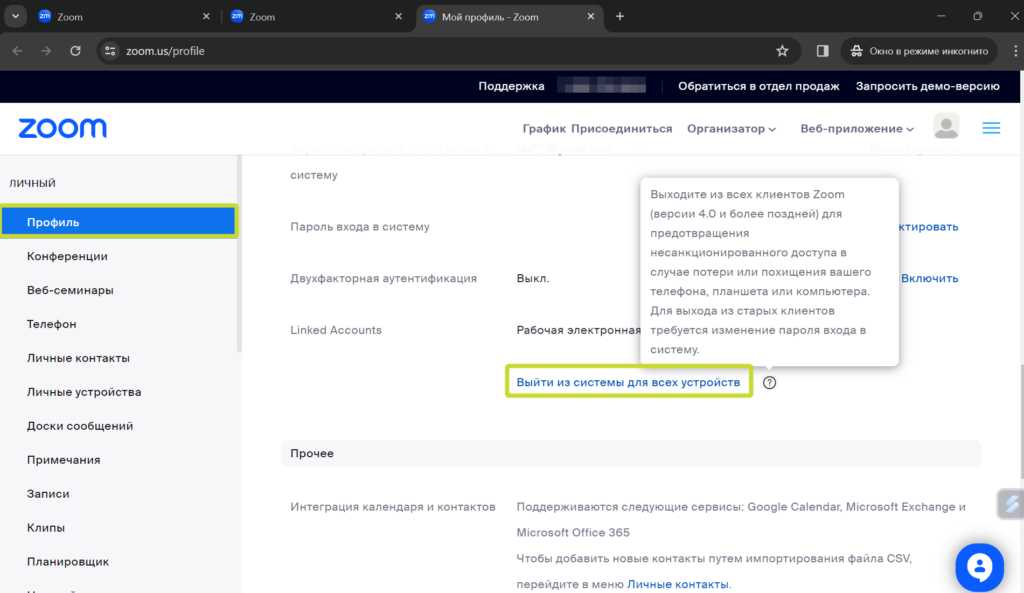Click График in the header
This screenshot has width=1024, height=593.
544,129
